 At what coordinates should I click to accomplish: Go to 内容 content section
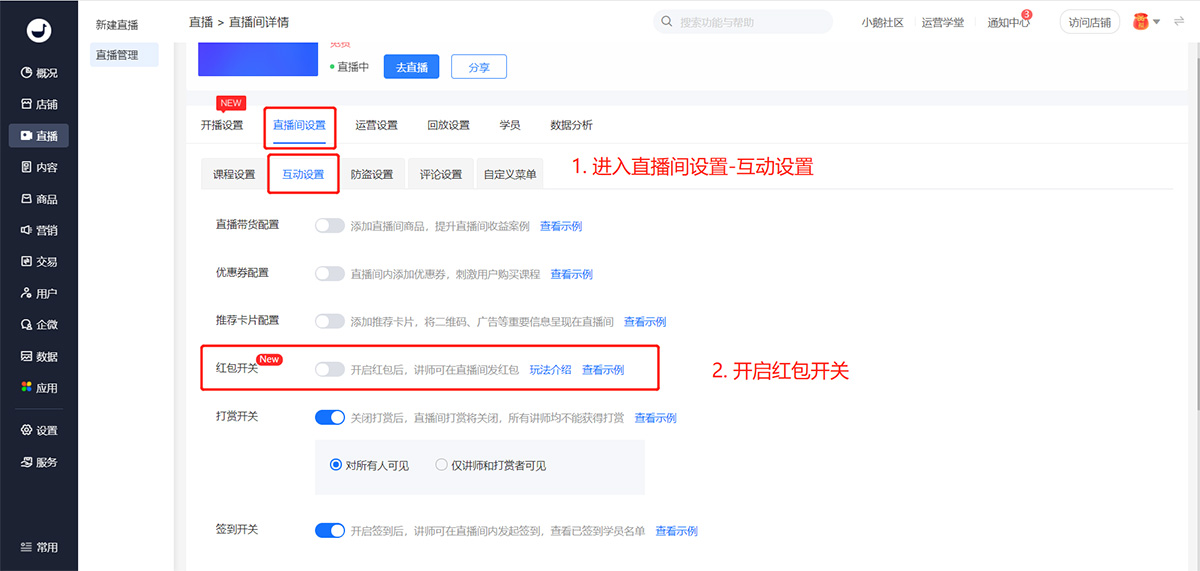click(39, 167)
